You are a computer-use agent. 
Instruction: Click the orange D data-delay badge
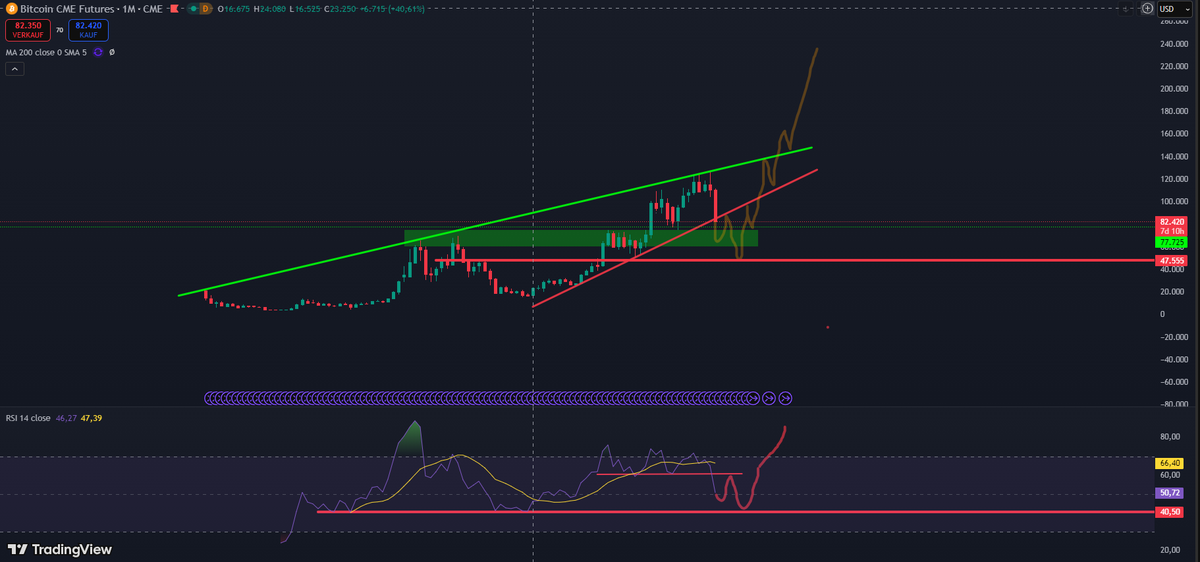point(207,8)
